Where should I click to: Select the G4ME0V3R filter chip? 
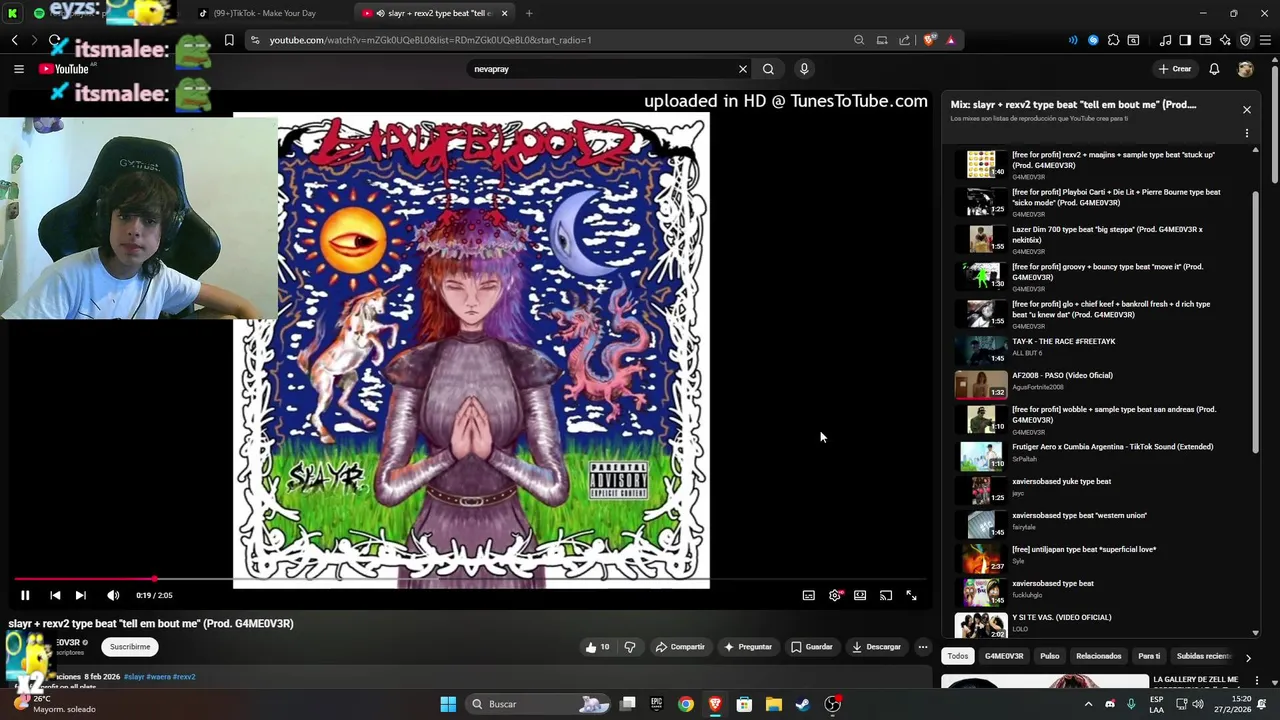pos(1004,656)
